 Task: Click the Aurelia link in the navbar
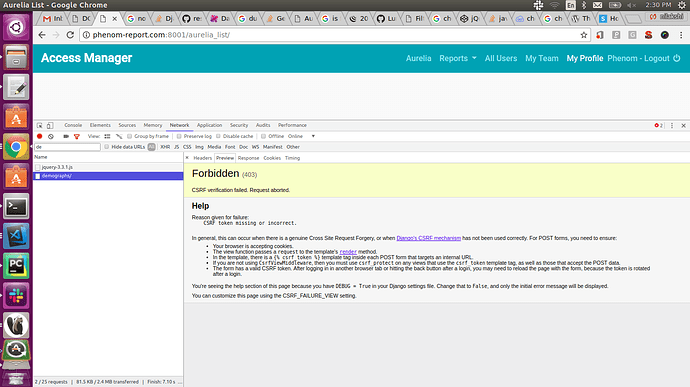click(418, 58)
